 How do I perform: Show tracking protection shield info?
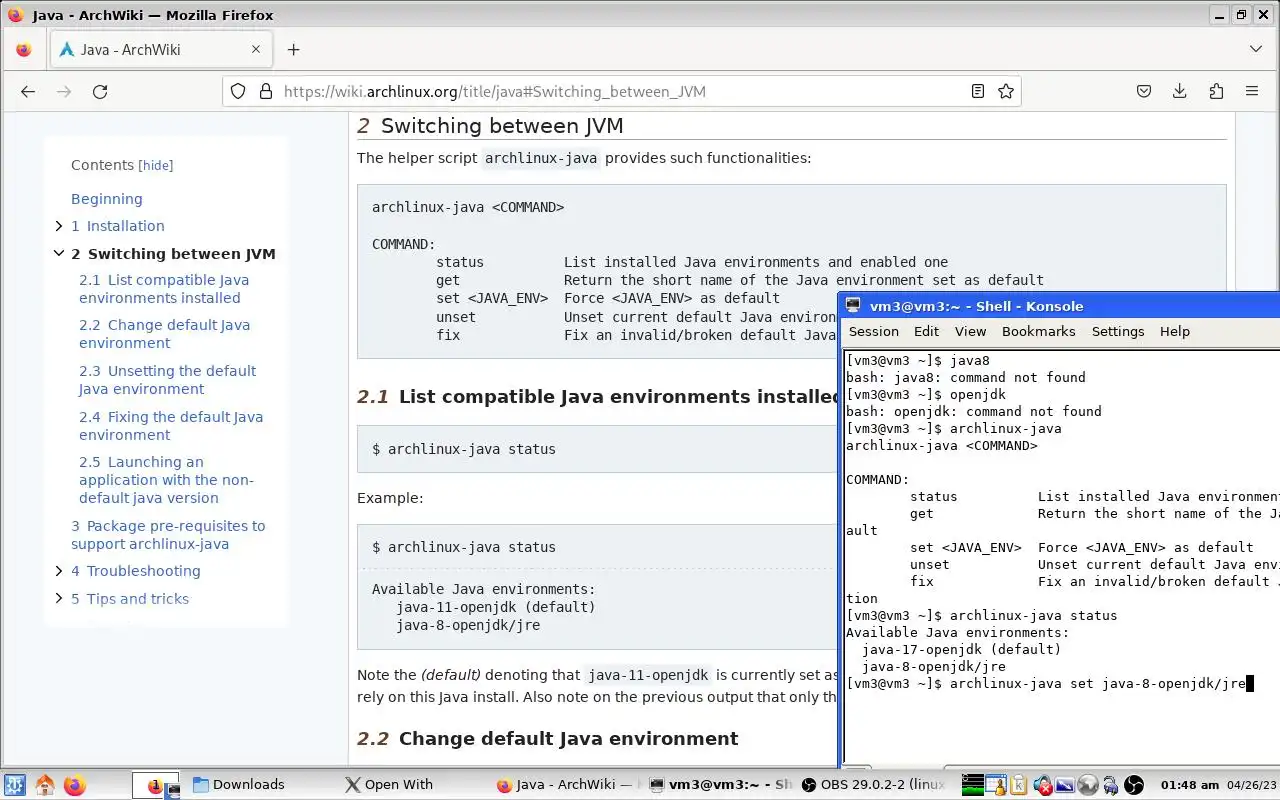click(238, 91)
